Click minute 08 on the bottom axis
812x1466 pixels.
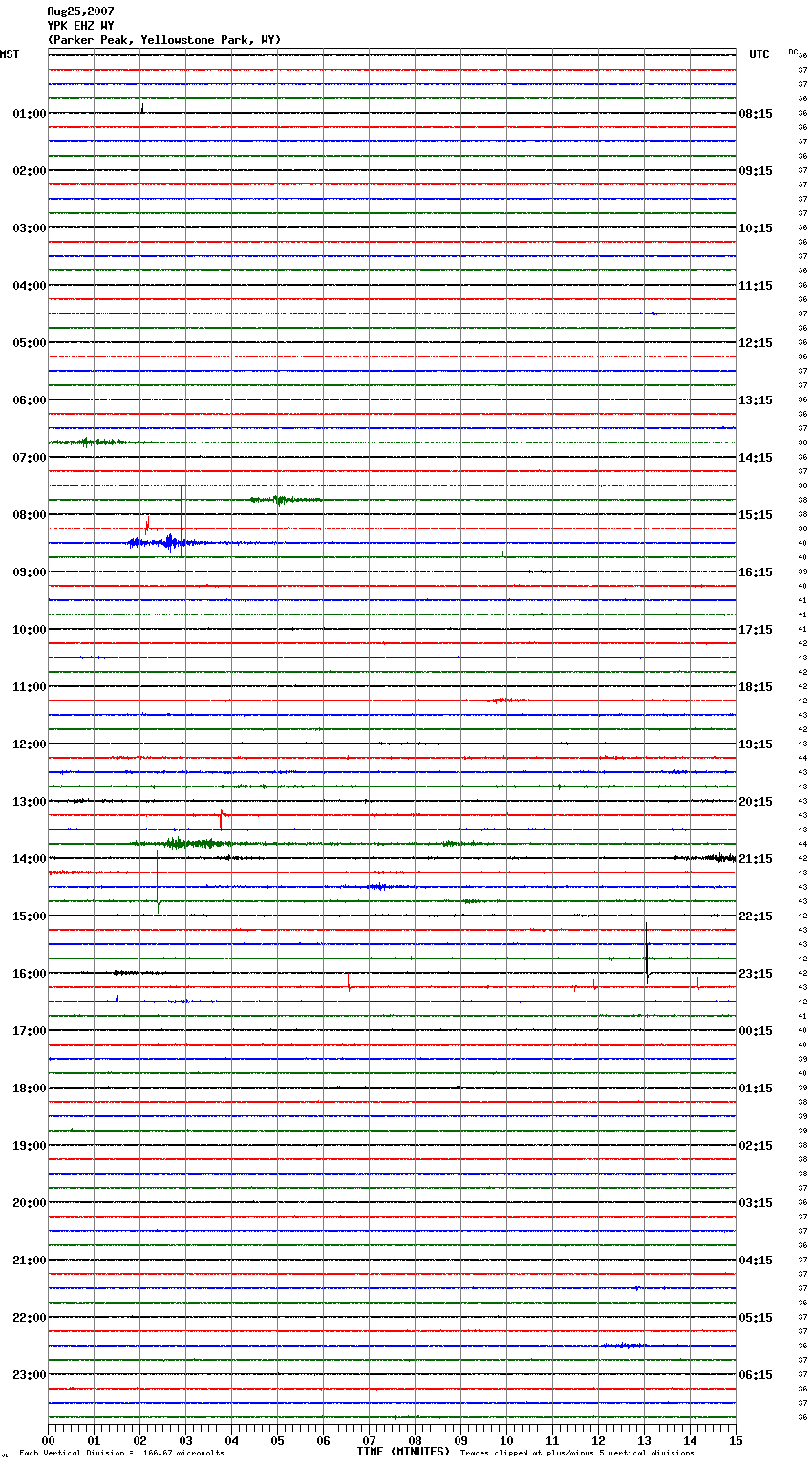[x=415, y=1440]
